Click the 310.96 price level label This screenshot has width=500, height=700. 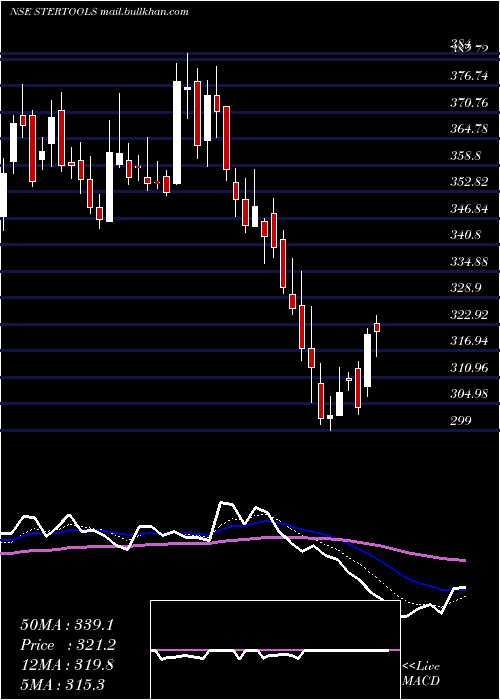469,368
